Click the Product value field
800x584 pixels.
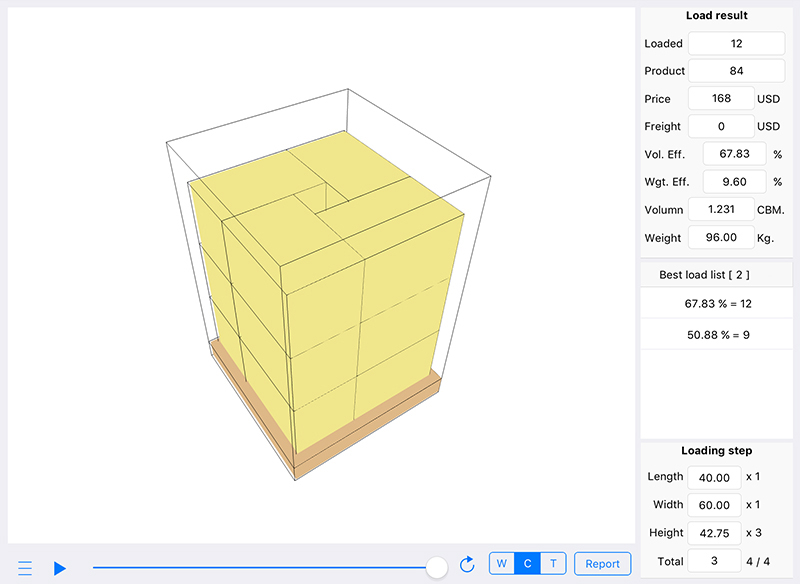coord(736,71)
